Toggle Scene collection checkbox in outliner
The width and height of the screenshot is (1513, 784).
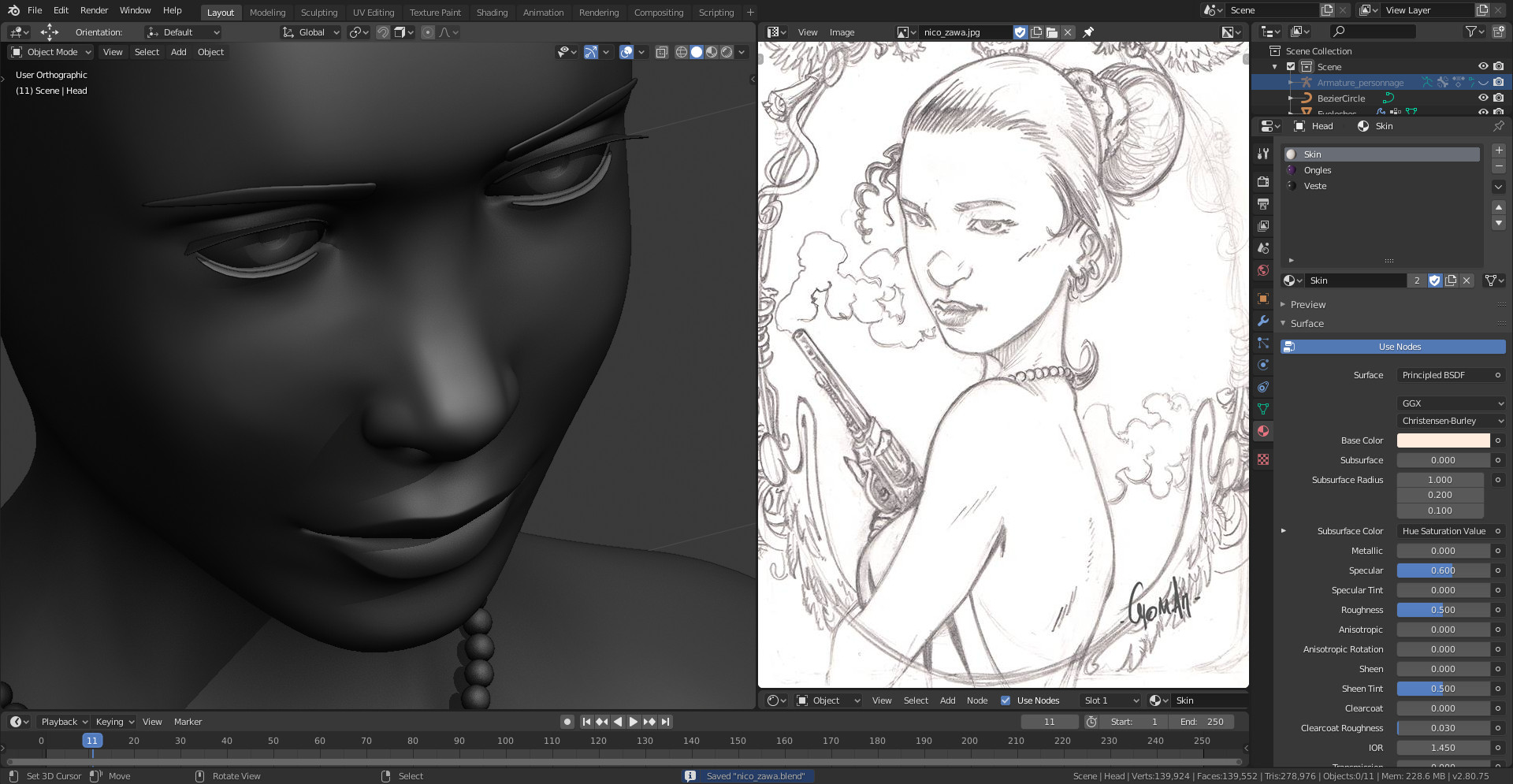[x=1291, y=67]
